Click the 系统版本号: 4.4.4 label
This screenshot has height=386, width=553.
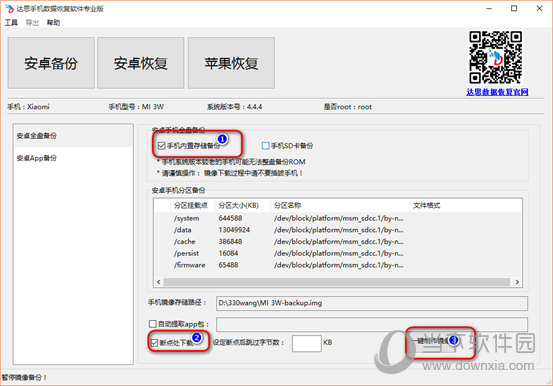235,107
